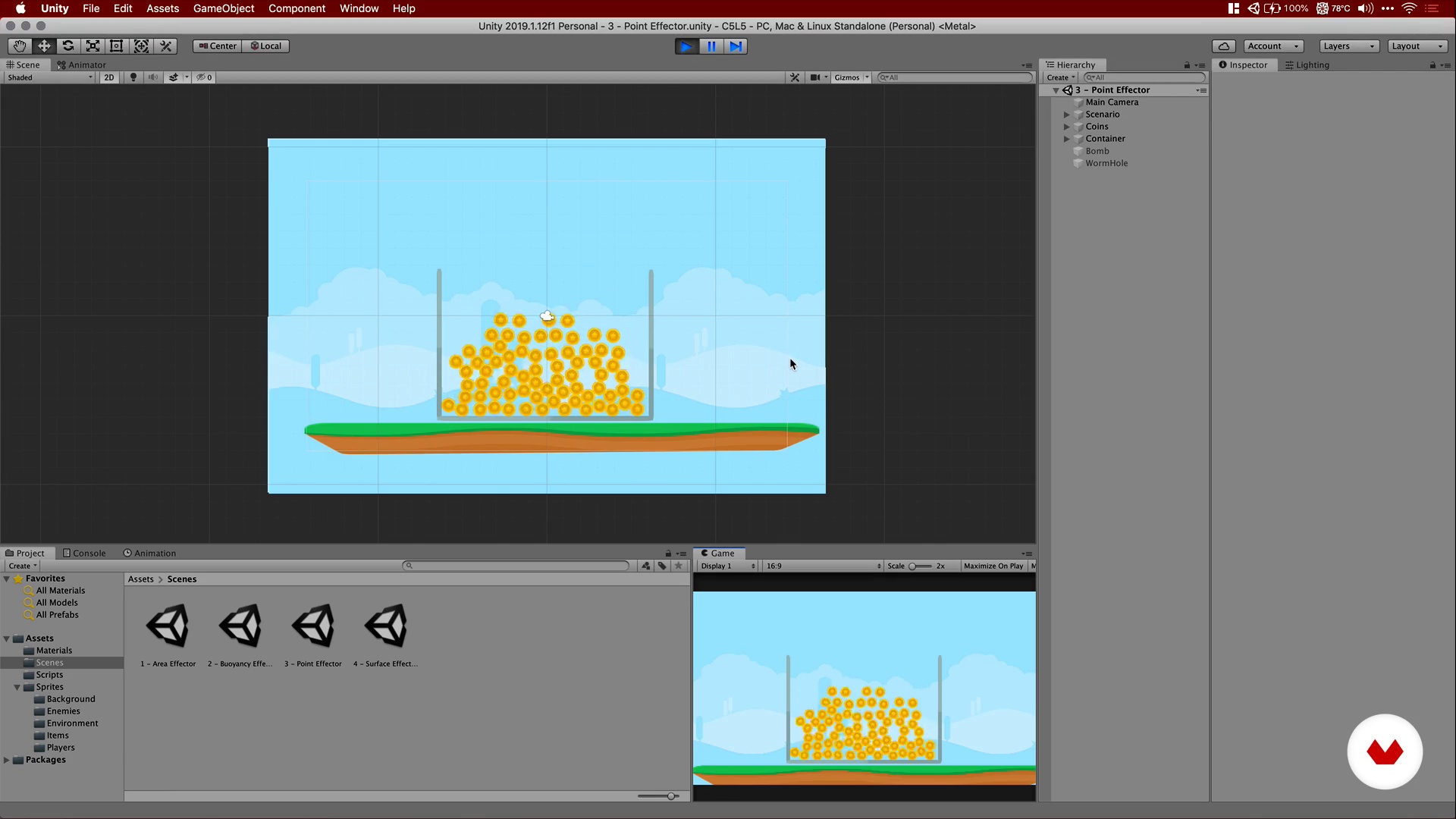Click the Inspector lock icon

tap(1432, 65)
